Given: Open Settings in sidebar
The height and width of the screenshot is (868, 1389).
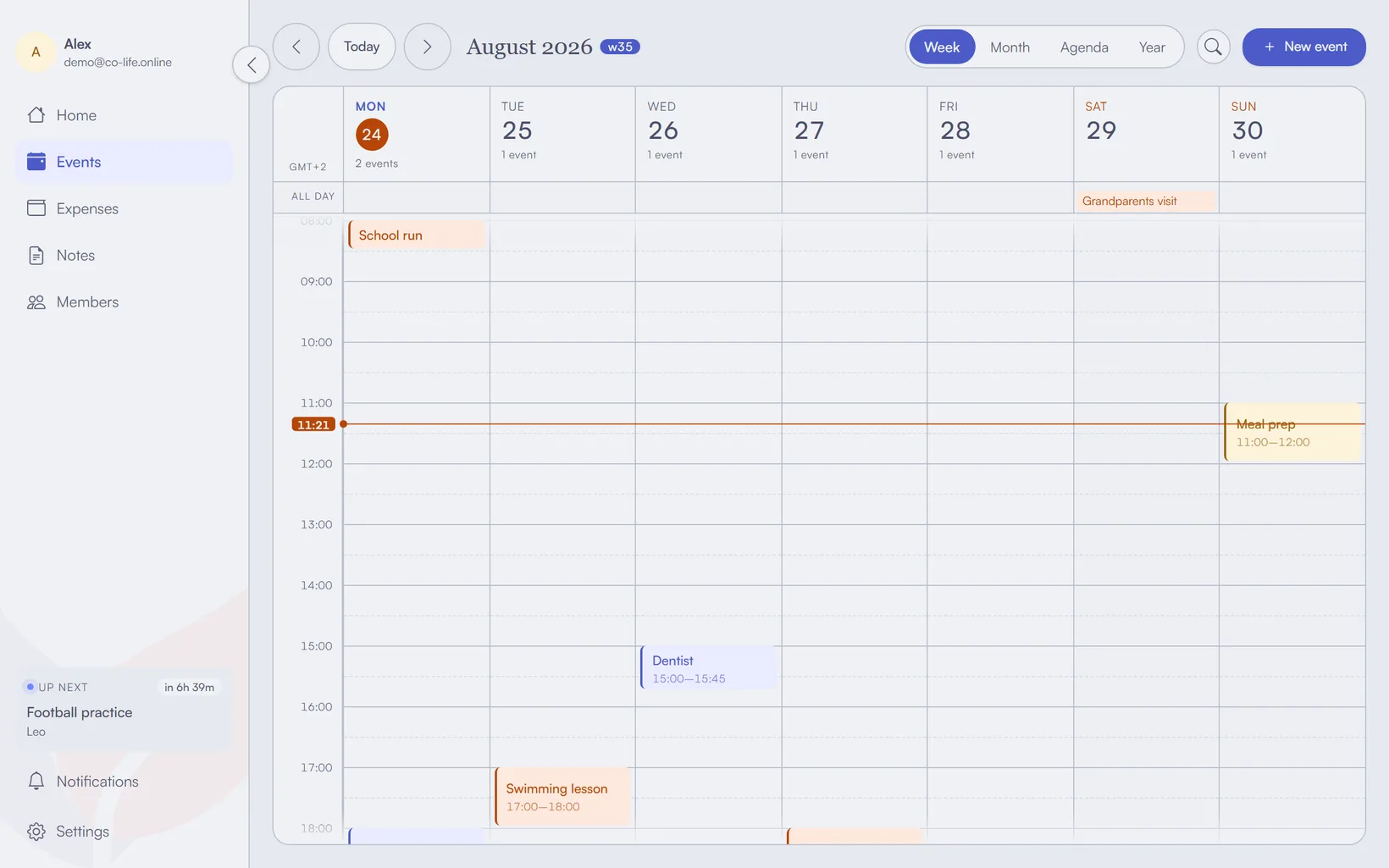Looking at the screenshot, I should click(x=125, y=831).
